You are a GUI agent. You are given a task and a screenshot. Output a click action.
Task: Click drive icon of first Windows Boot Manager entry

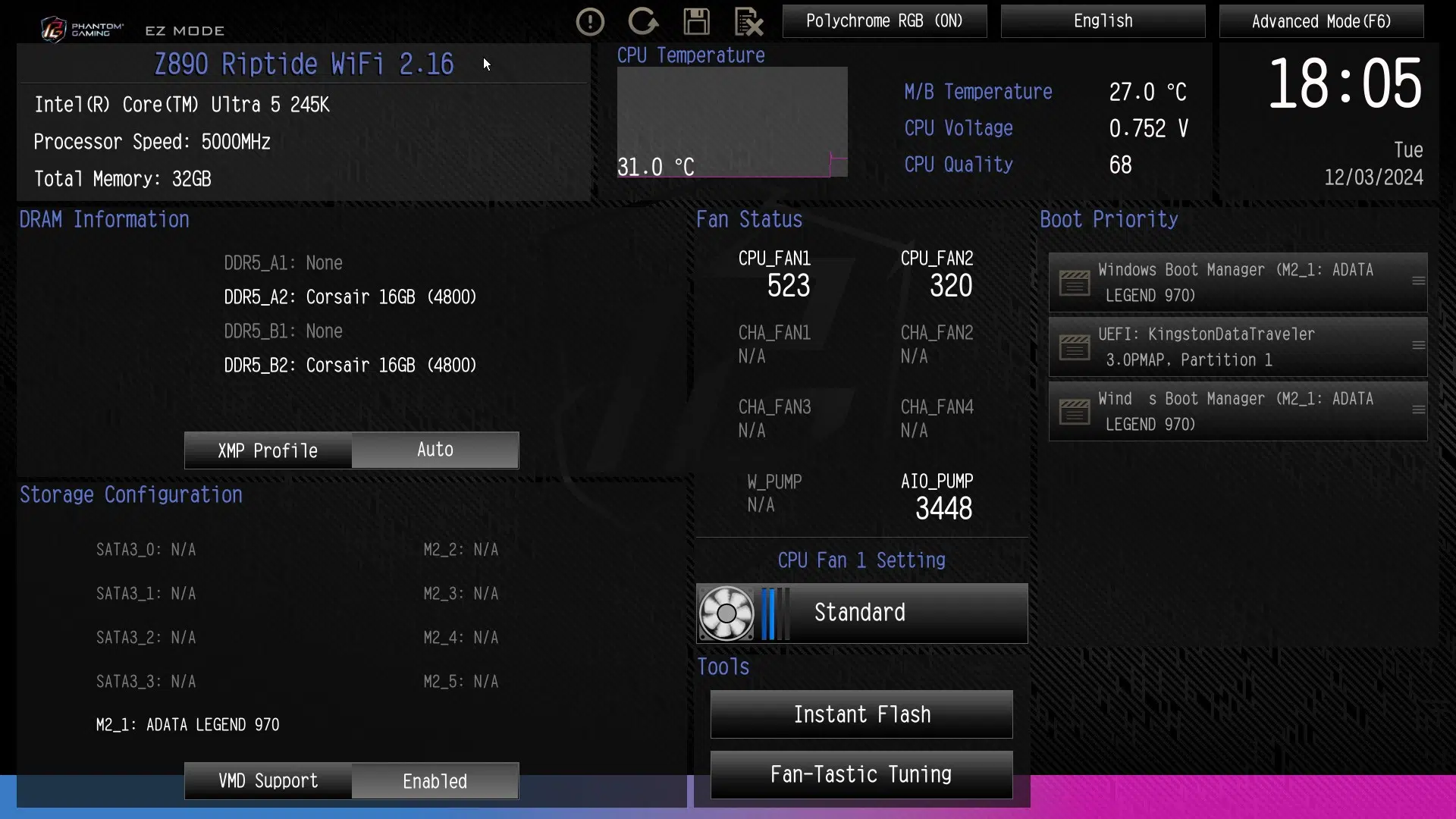point(1075,283)
